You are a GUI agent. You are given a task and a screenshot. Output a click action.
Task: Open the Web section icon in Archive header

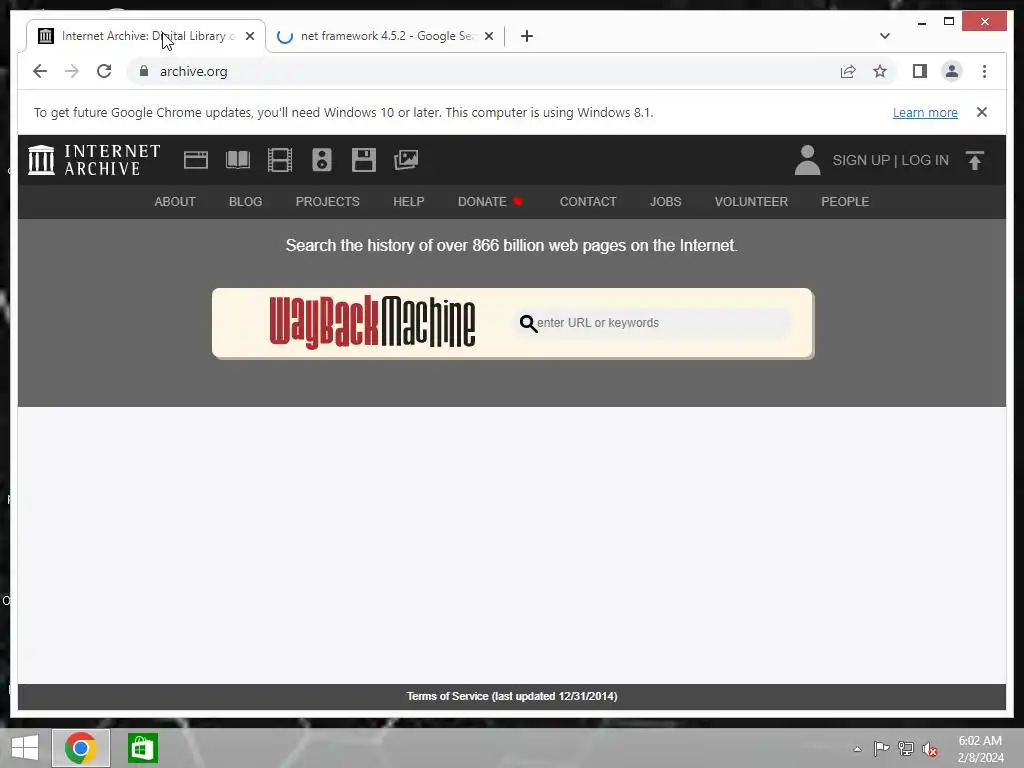(x=196, y=160)
